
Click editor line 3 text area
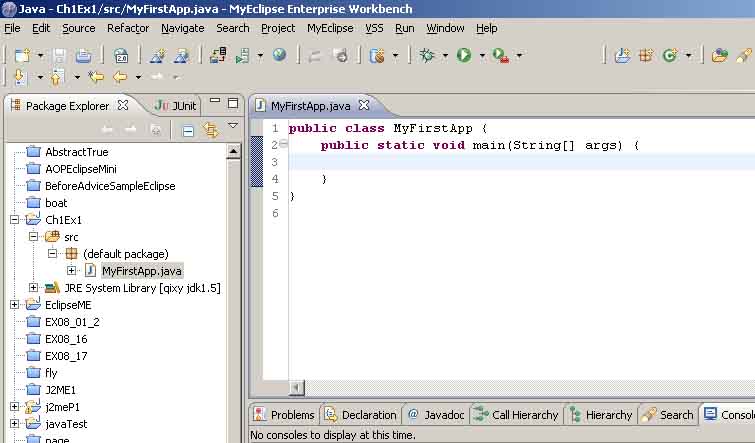(521, 162)
